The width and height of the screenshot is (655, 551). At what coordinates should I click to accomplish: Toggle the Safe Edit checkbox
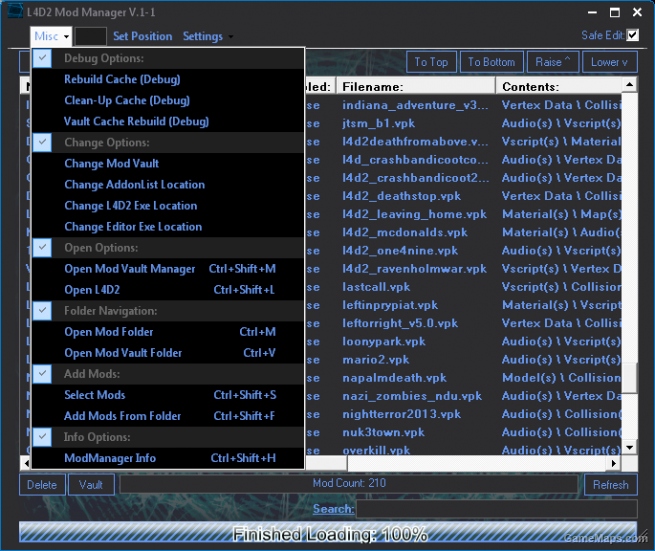pos(633,35)
